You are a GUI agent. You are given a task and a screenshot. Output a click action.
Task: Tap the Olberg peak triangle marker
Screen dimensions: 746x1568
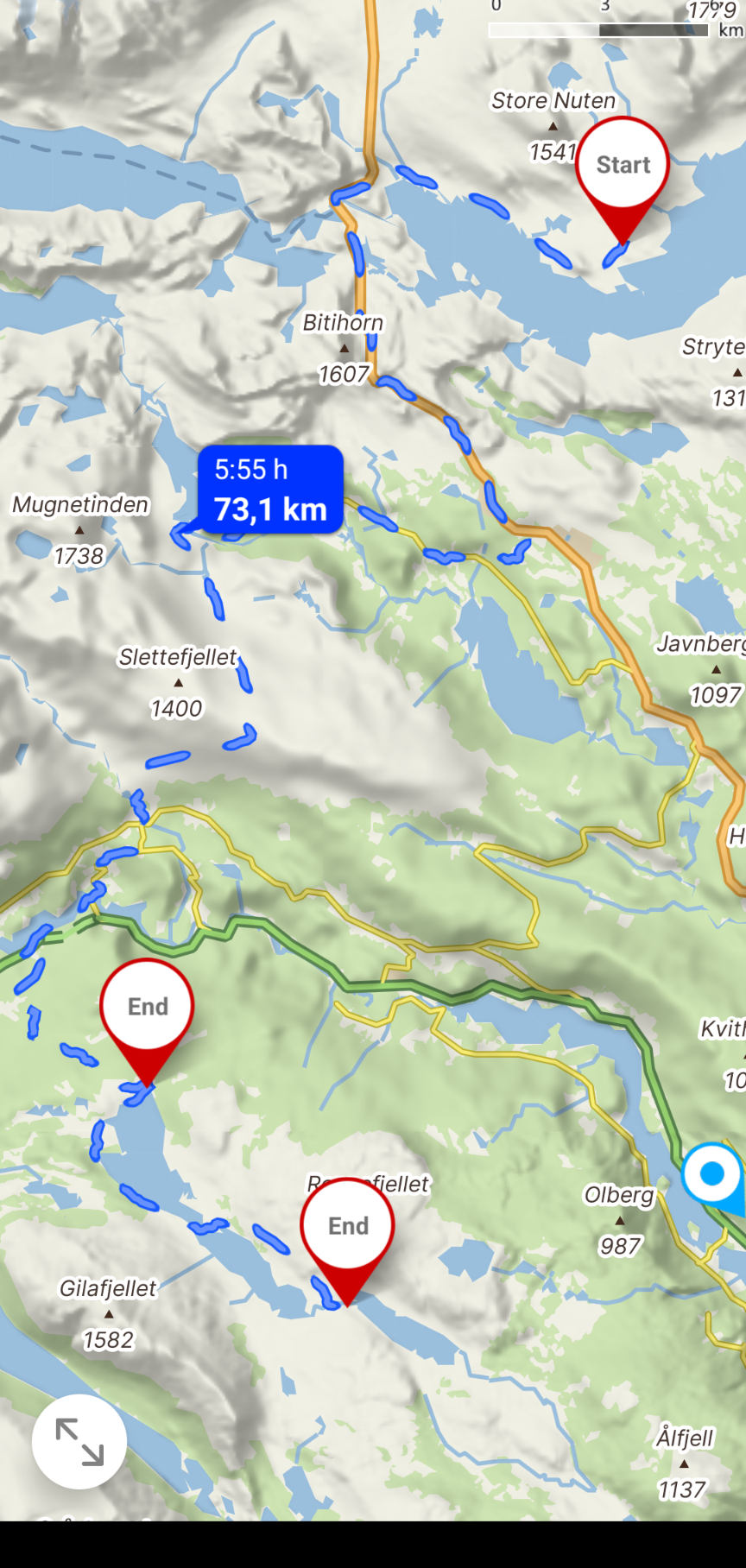620,1221
